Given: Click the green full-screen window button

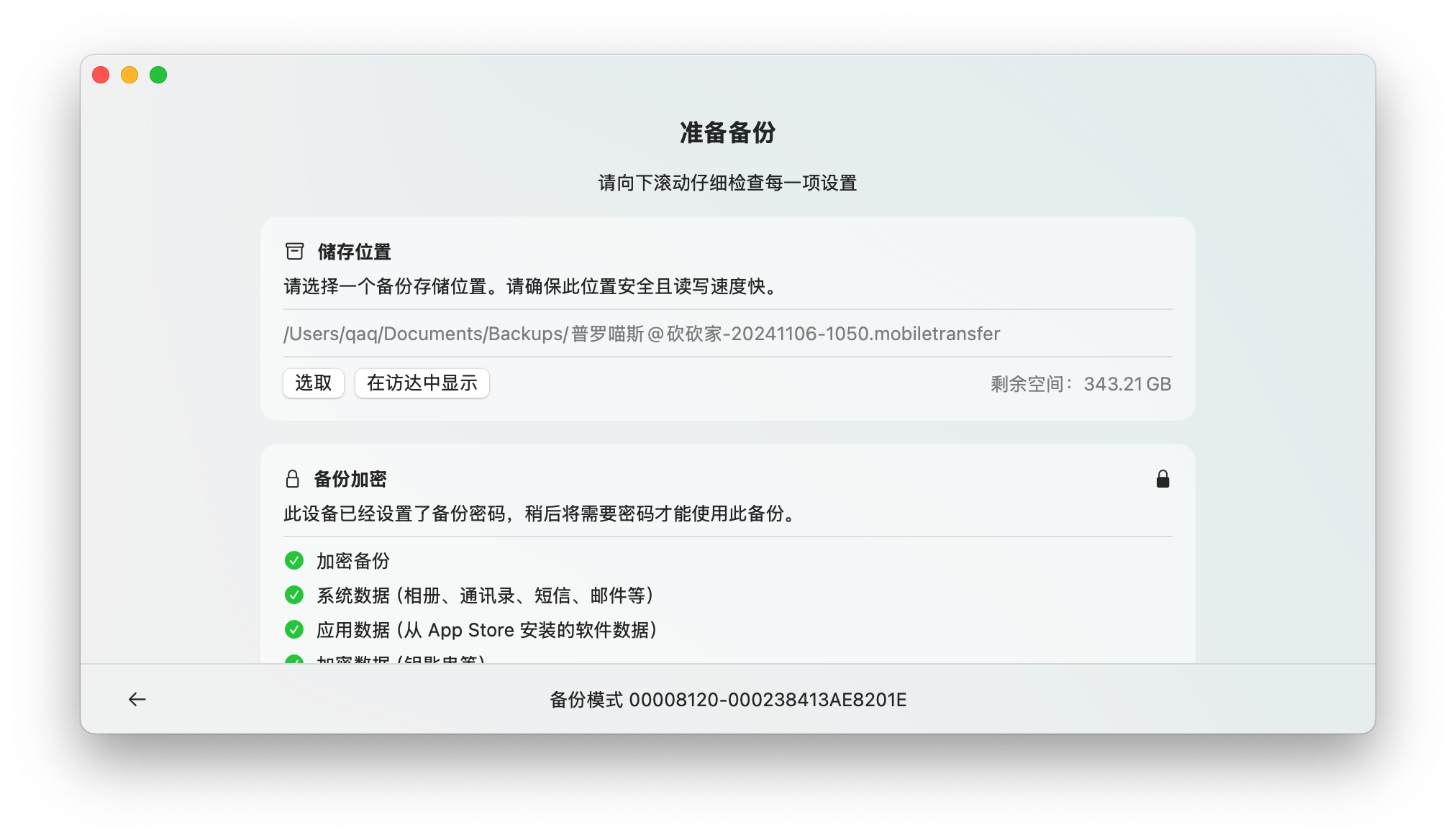Looking at the screenshot, I should [158, 75].
